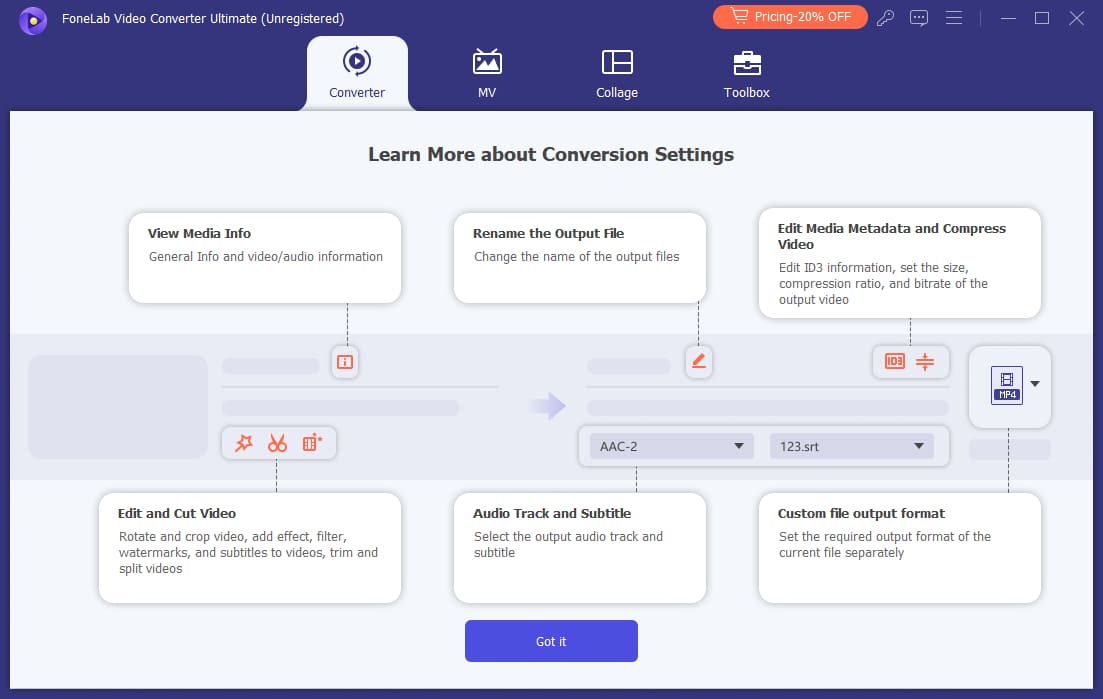1103x699 pixels.
Task: Click the magic wand edit icon
Action: pyautogui.click(x=244, y=443)
